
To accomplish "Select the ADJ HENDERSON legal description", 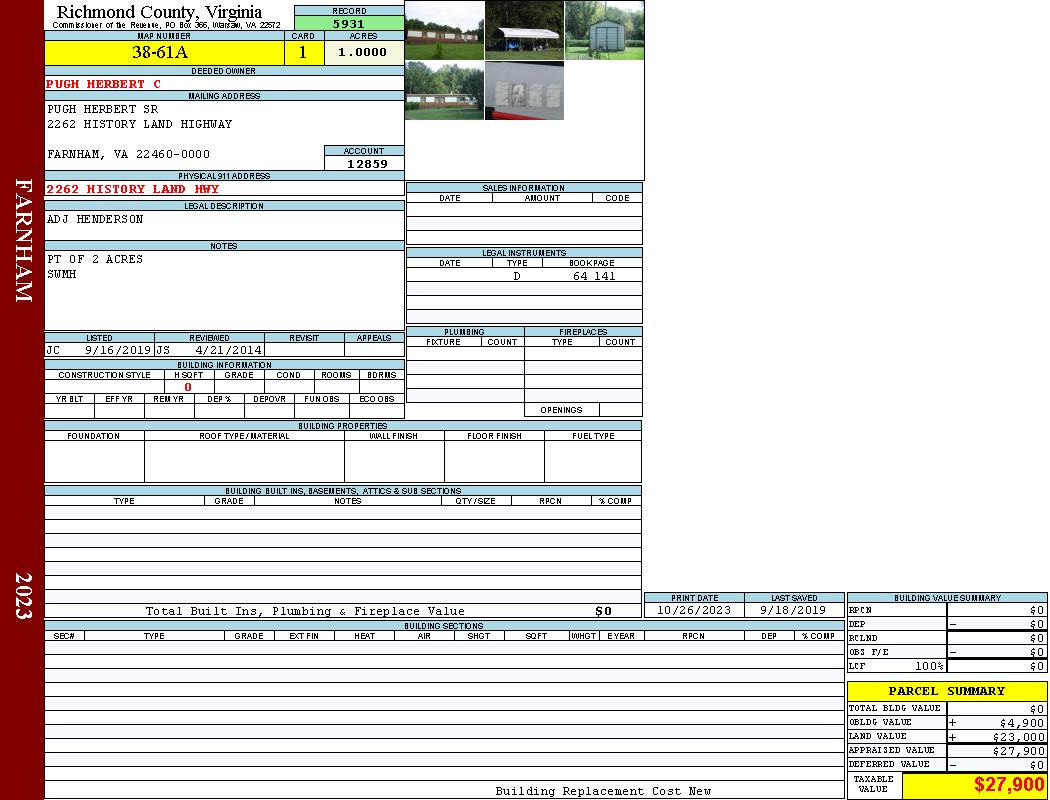I will click(x=95, y=219).
